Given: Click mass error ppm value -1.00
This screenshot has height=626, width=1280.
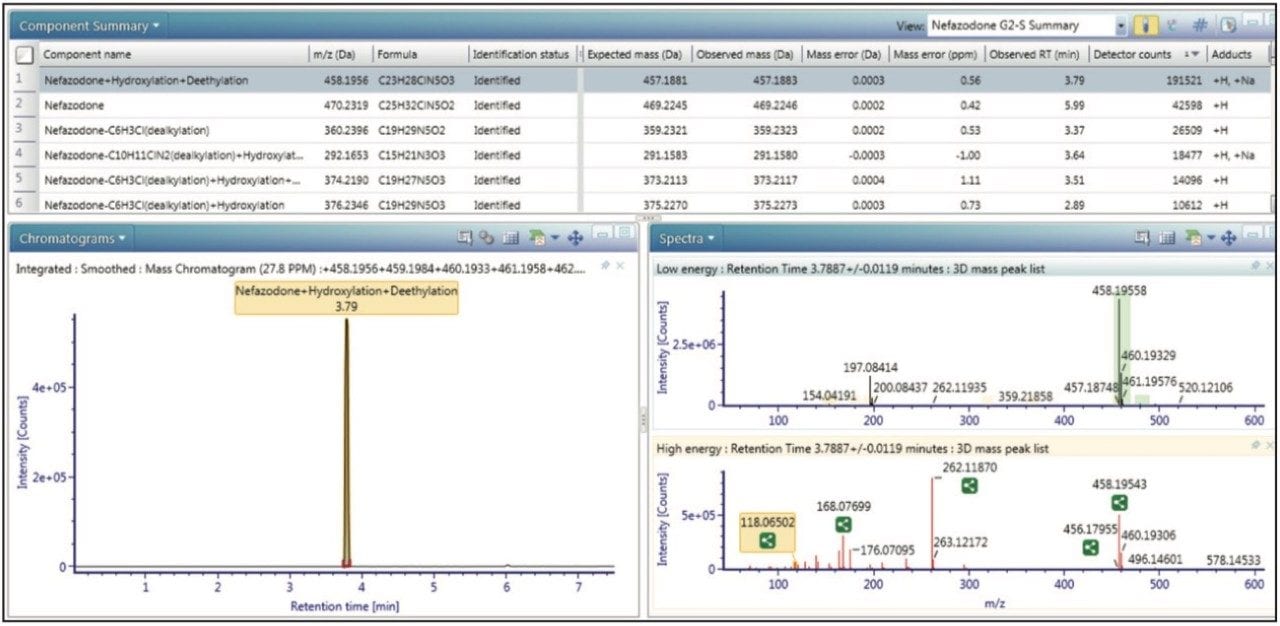Looking at the screenshot, I should pos(966,155).
